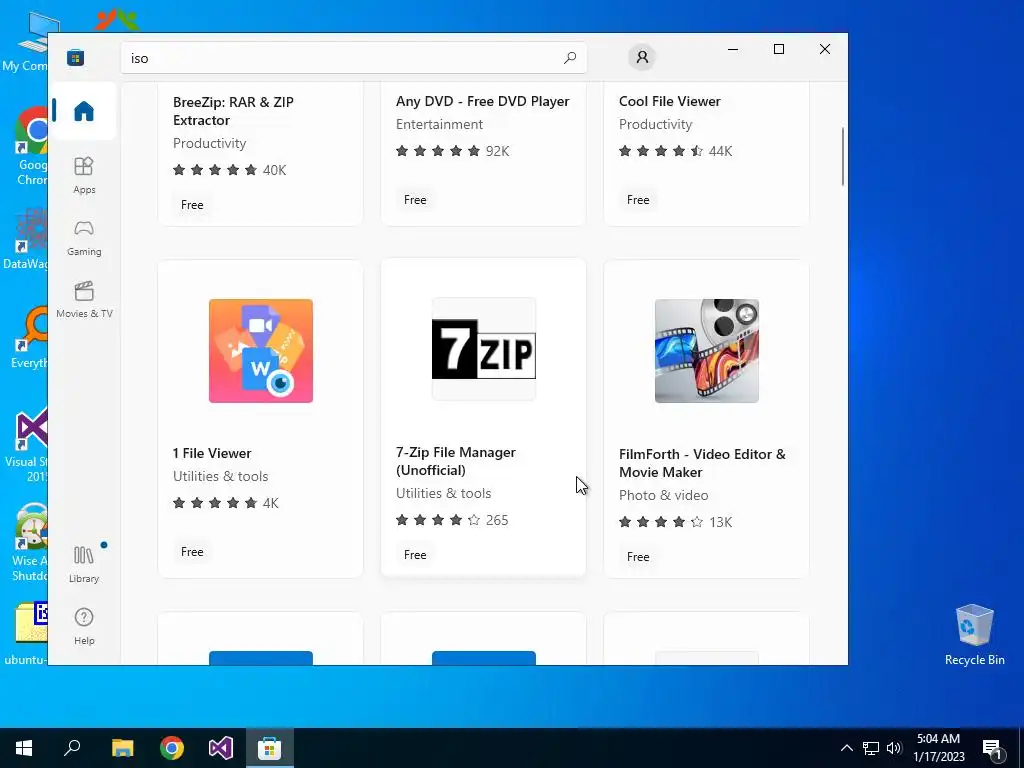The height and width of the screenshot is (768, 1024).
Task: Open the Windows Start menu
Action: 24,748
